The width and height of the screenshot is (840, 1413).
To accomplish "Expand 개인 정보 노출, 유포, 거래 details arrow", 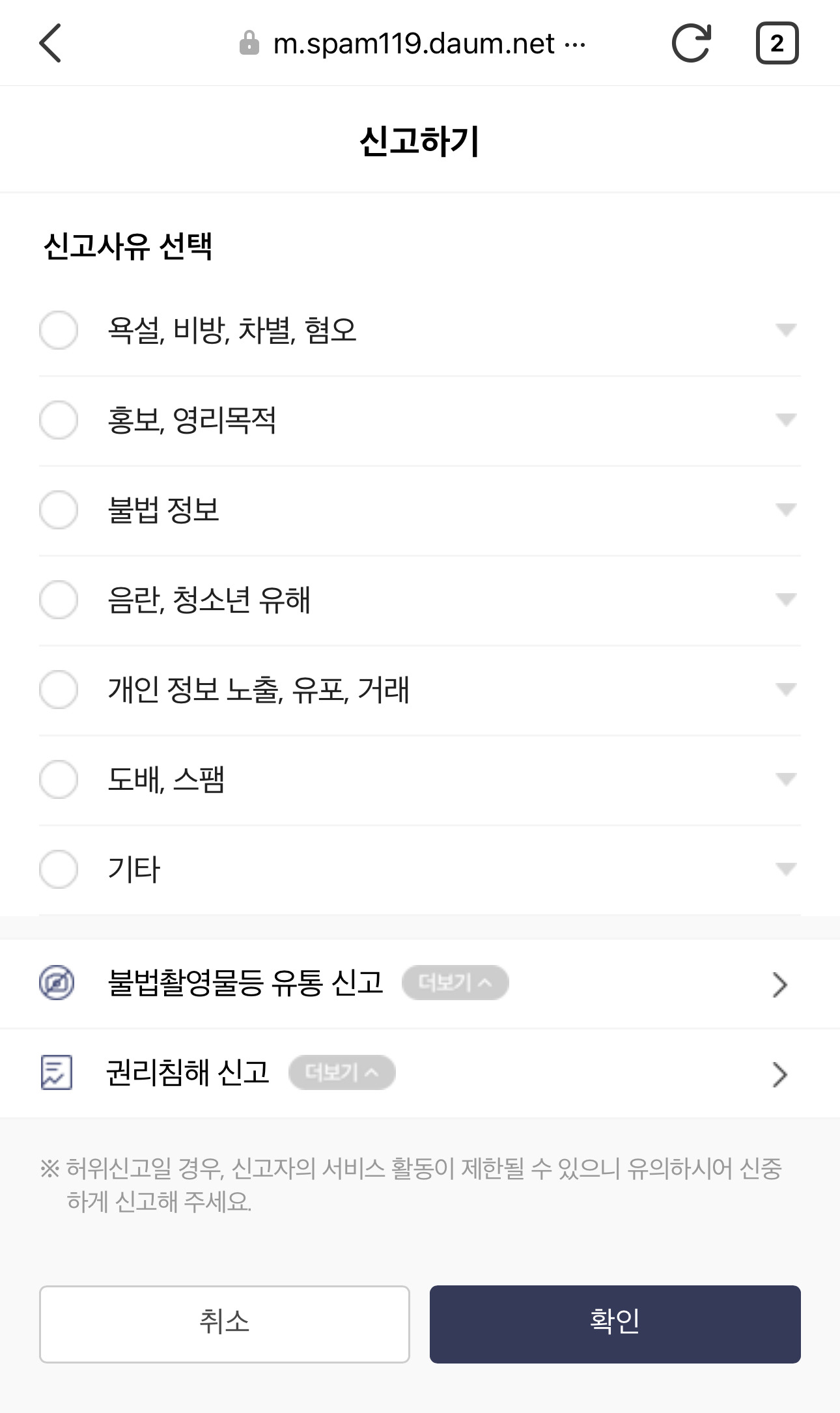I will click(786, 690).
